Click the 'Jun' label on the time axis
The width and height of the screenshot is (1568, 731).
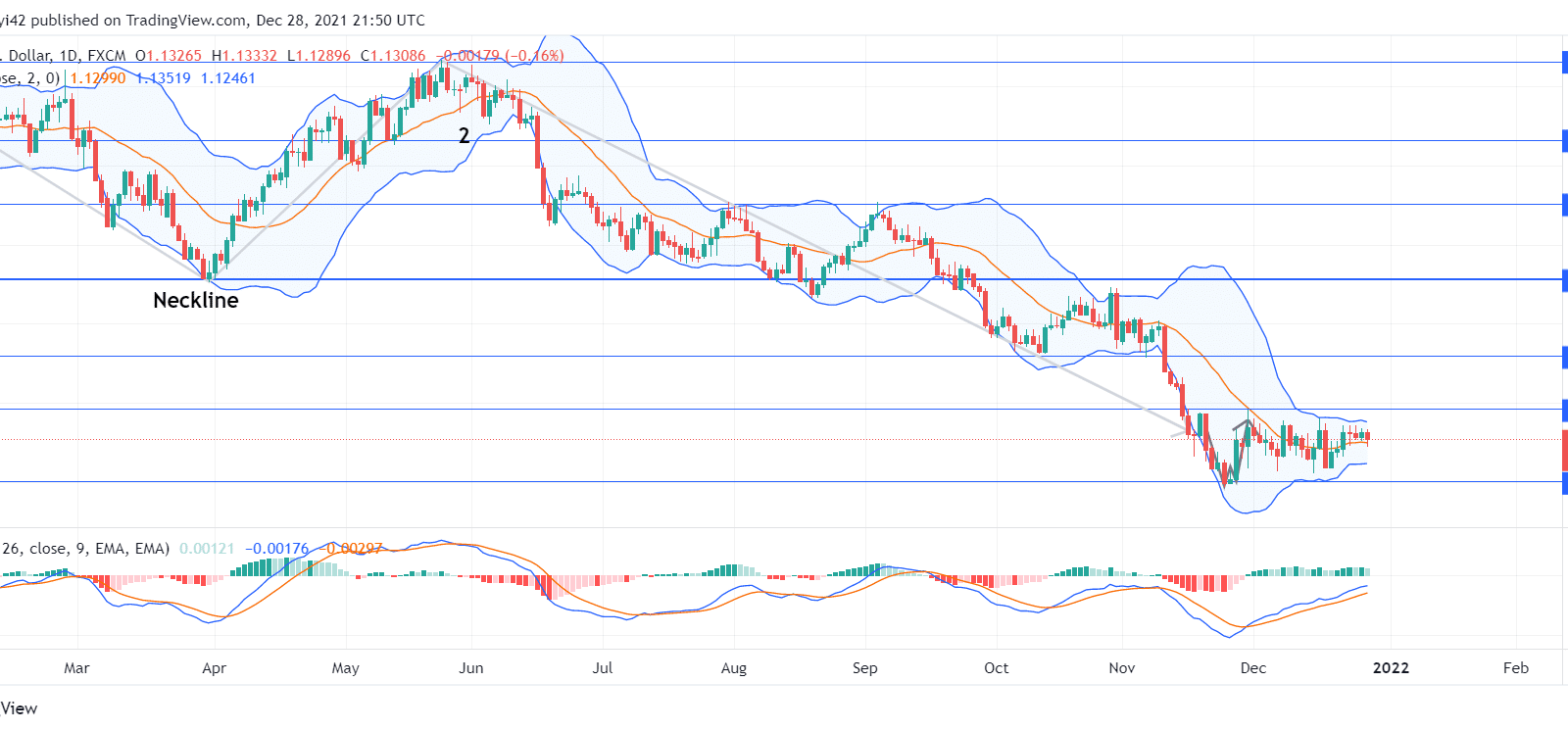(x=471, y=668)
